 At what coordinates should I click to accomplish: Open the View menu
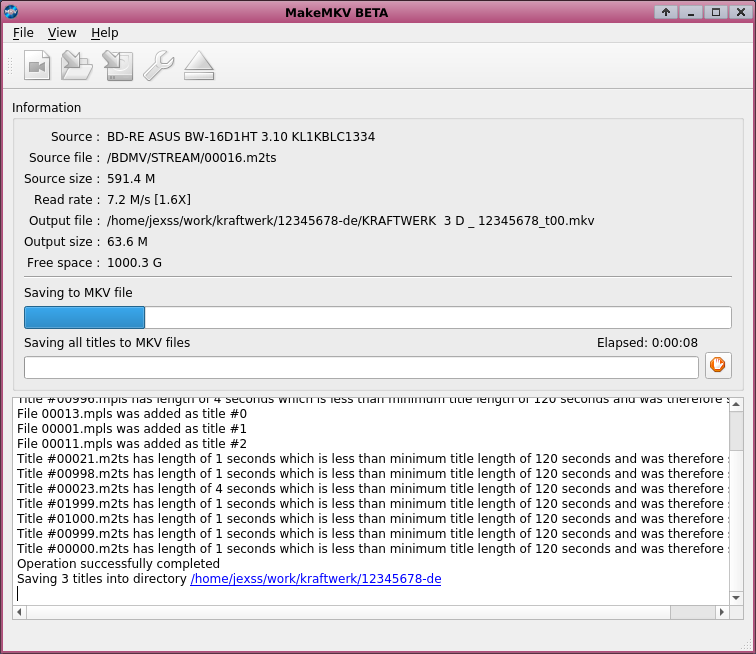(62, 33)
